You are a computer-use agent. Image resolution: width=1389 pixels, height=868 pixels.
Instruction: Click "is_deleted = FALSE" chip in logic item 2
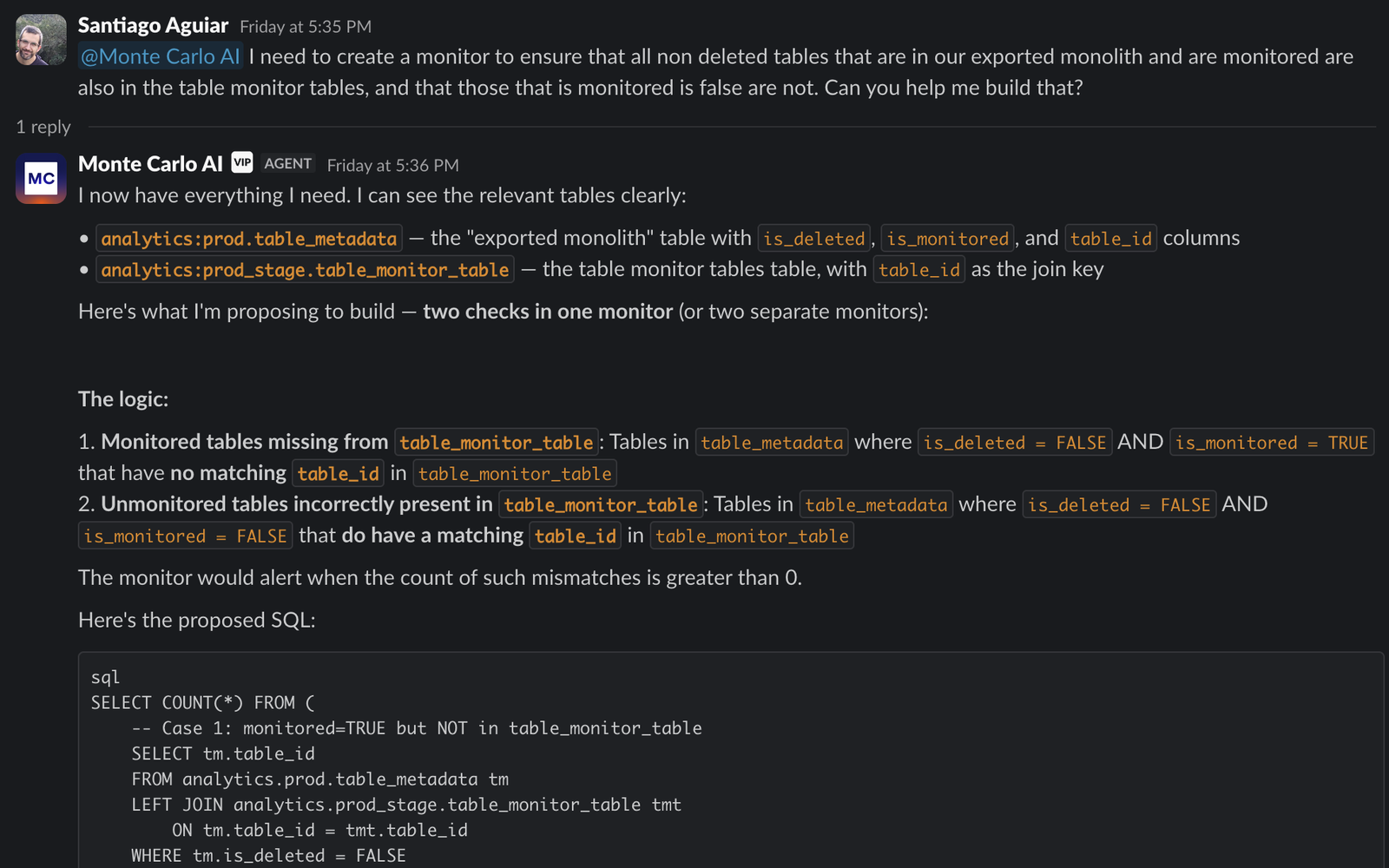[1119, 505]
